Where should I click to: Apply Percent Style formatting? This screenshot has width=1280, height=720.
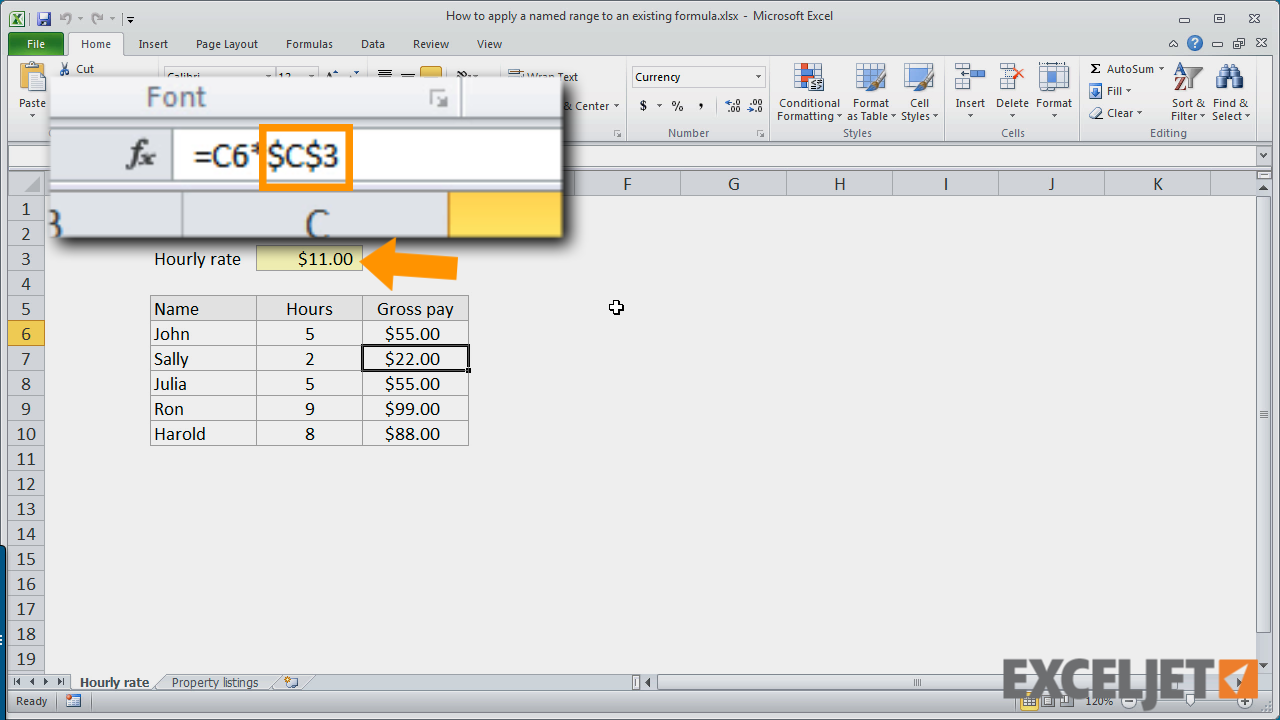677,105
